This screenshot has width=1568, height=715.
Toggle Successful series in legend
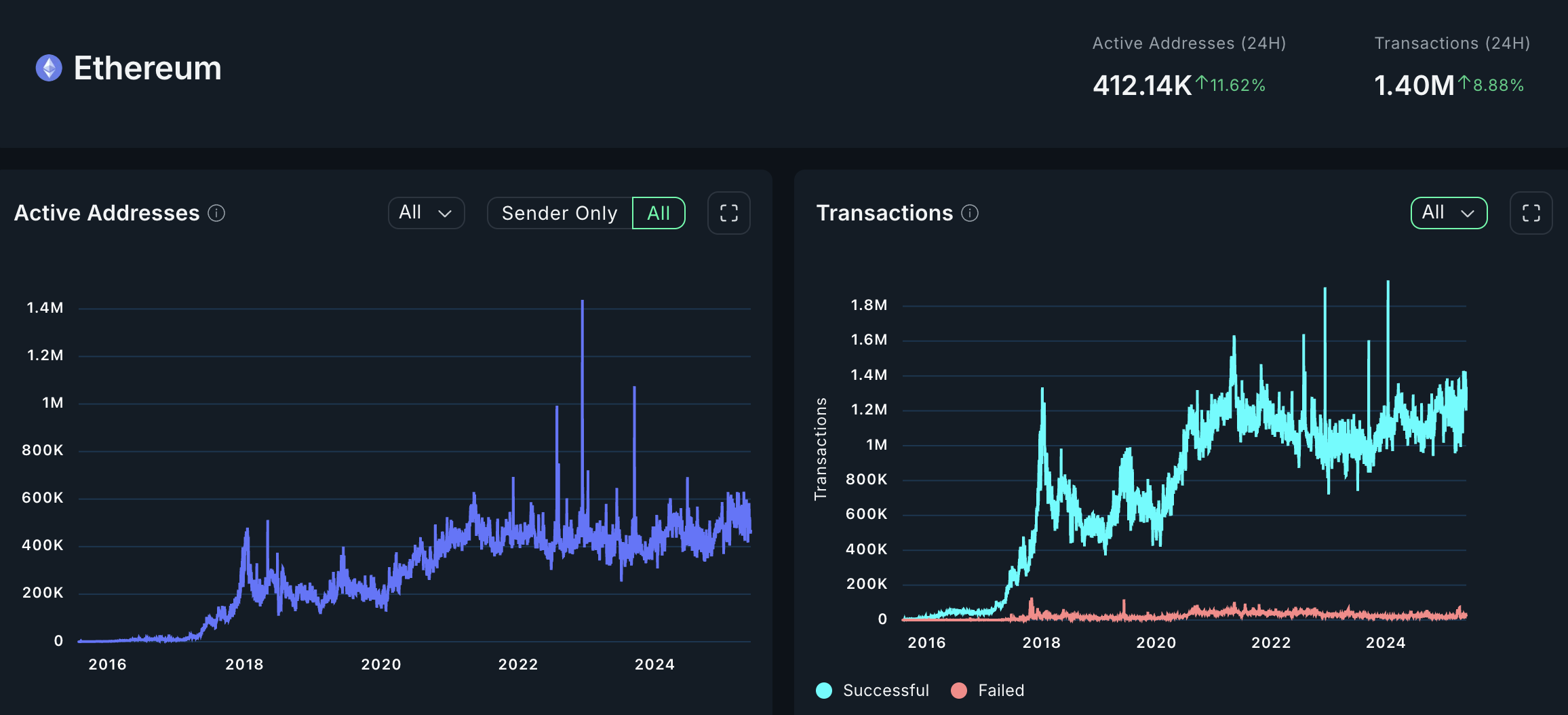(872, 691)
